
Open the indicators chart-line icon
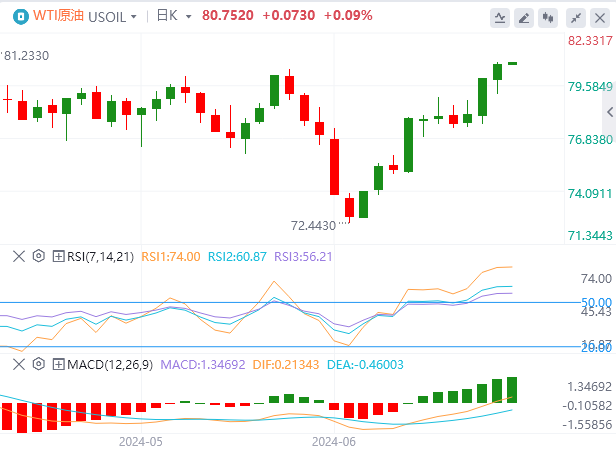[x=500, y=18]
